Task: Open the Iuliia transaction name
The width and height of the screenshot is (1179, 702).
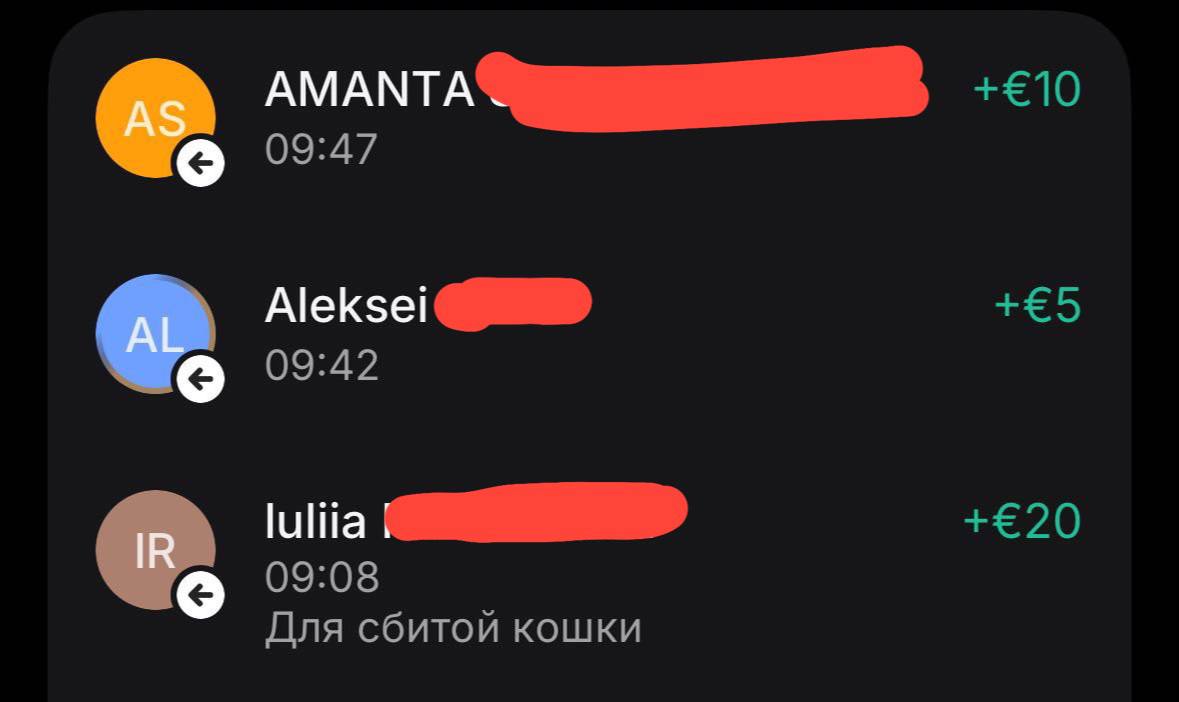Action: coord(316,522)
